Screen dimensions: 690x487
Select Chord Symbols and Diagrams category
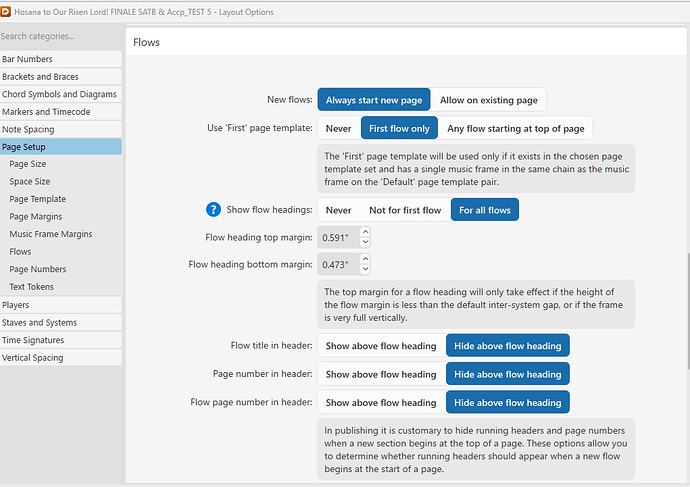(x=59, y=94)
